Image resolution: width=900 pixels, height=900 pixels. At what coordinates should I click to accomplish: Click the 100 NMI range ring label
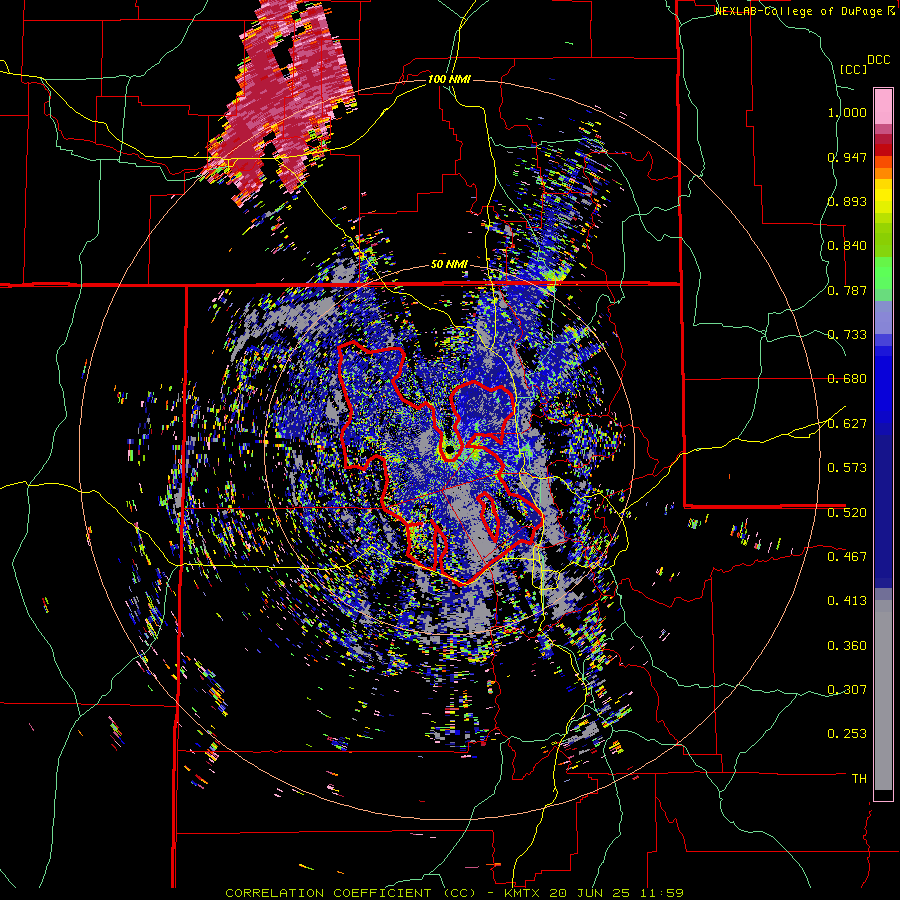coord(449,79)
